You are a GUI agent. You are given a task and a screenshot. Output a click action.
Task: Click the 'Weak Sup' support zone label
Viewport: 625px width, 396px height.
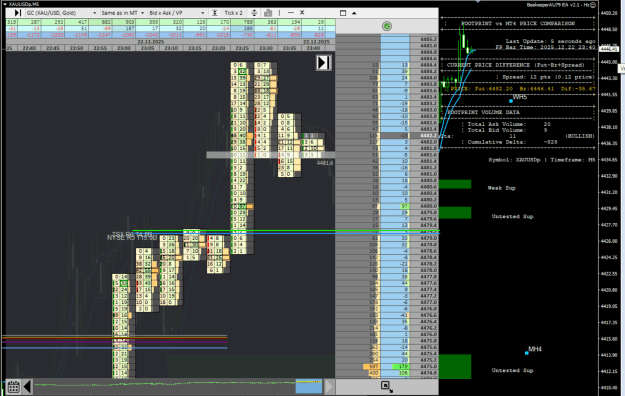[501, 188]
